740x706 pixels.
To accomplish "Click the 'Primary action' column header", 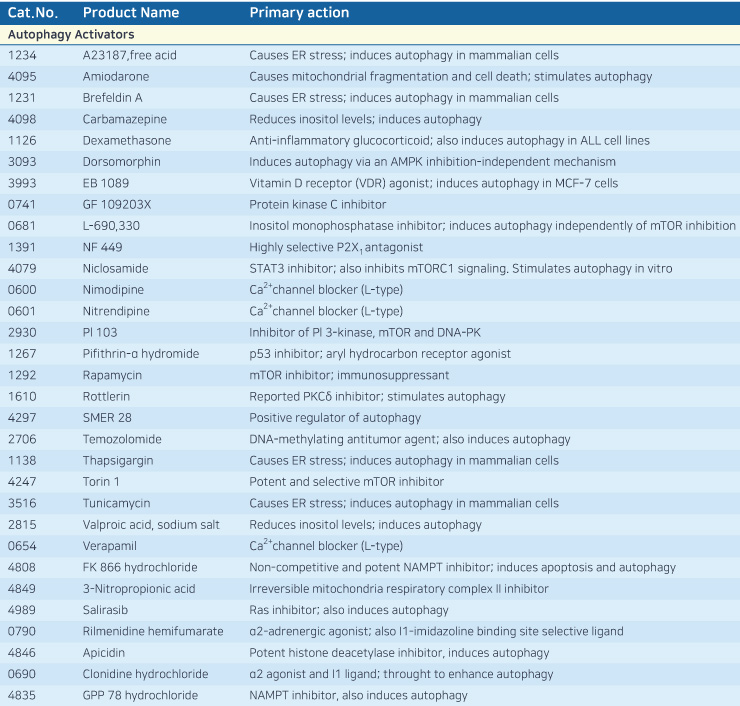I will point(299,13).
